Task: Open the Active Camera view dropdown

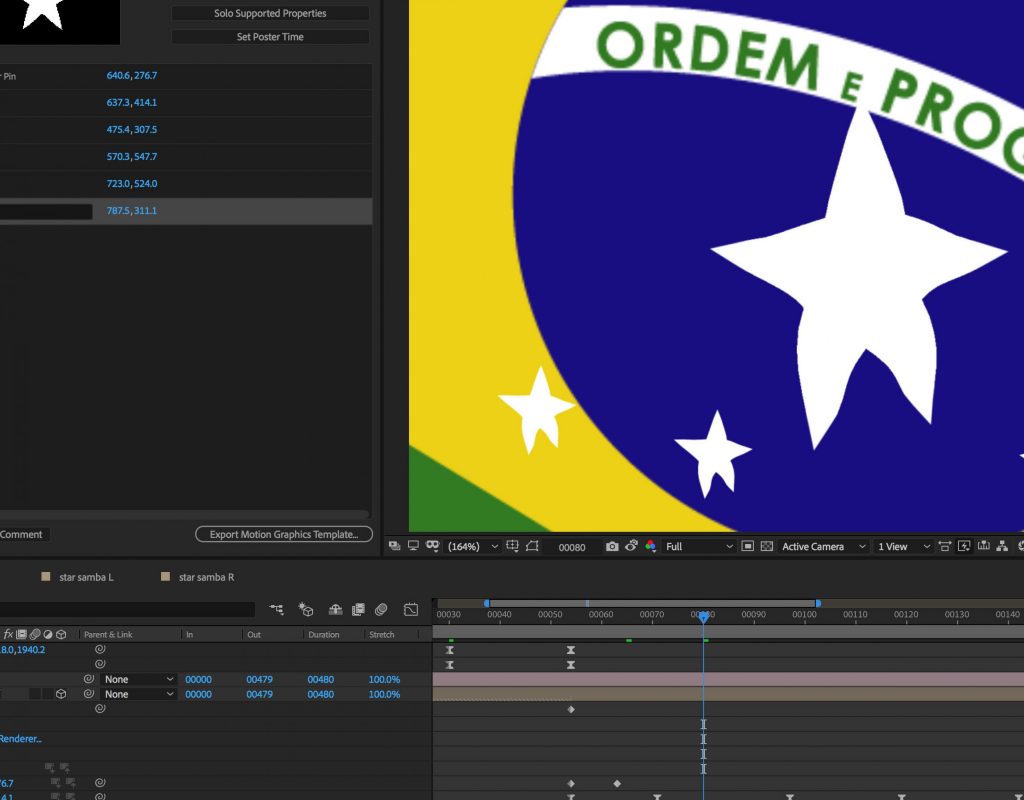Action: coord(824,547)
